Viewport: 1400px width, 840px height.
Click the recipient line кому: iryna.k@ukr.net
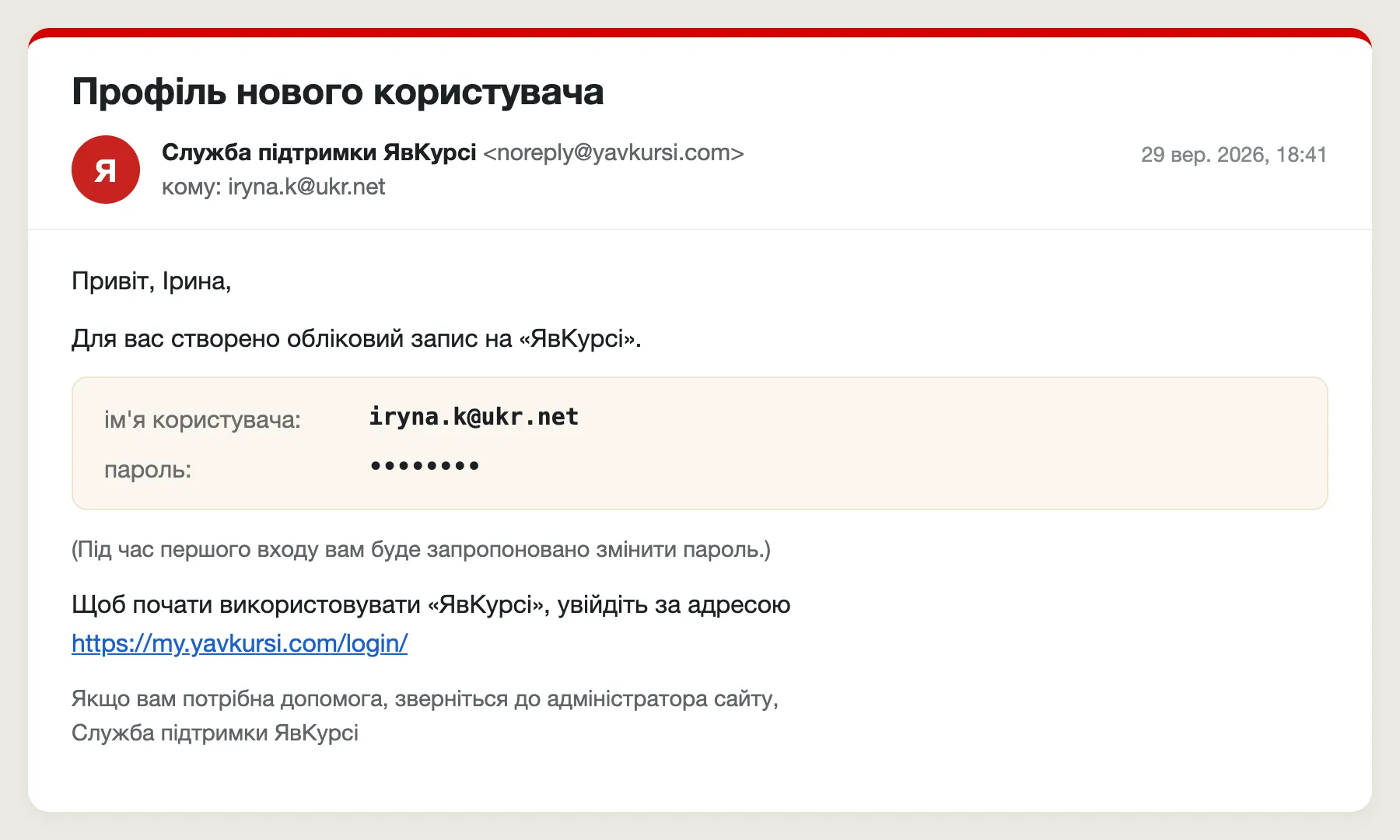coord(273,187)
